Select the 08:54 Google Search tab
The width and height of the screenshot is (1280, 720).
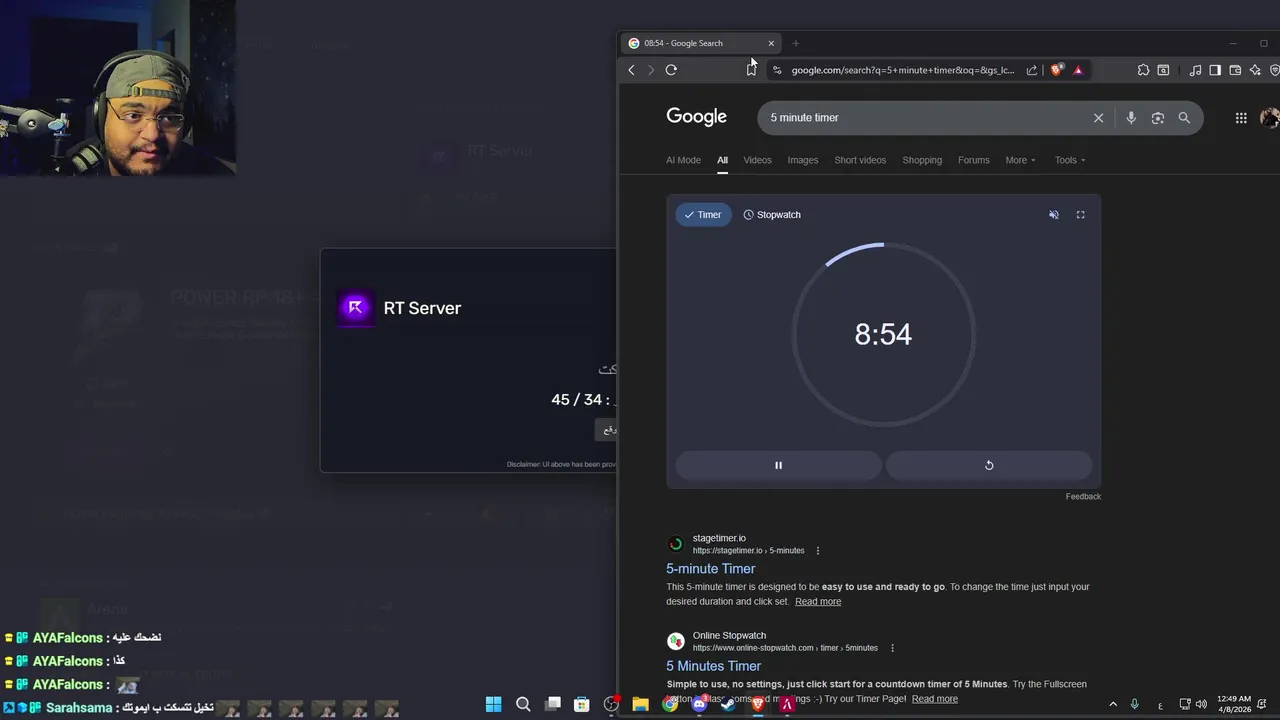(701, 43)
